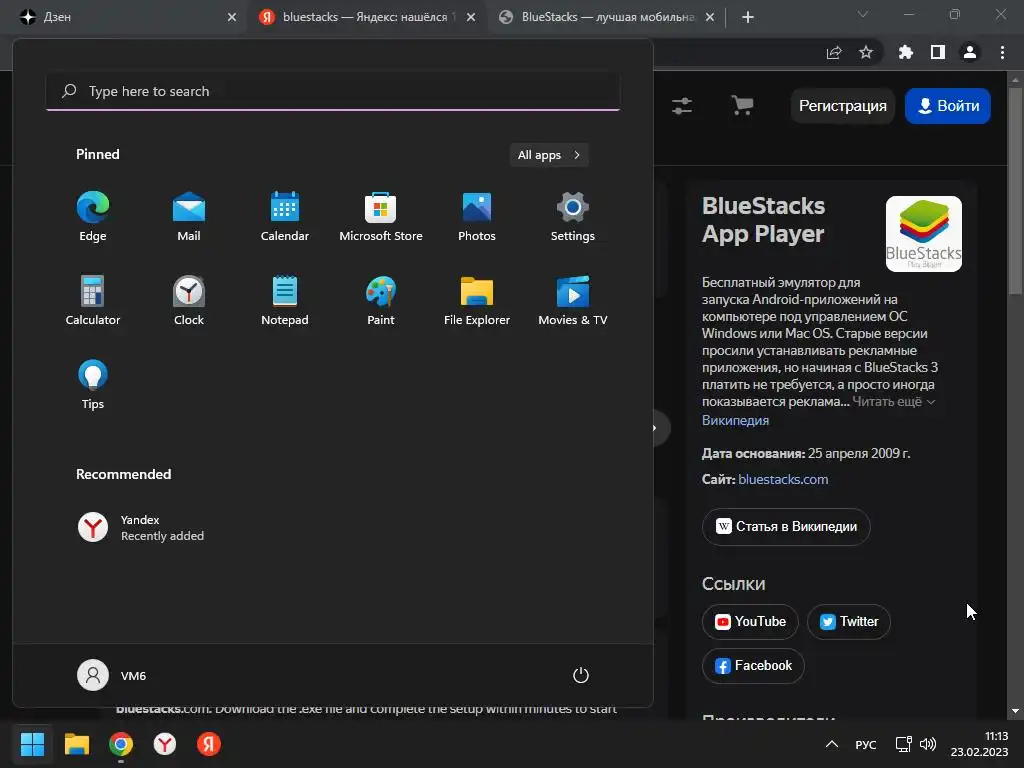The width and height of the screenshot is (1024, 768).
Task: Expand description with Читать ещё
Action: click(x=893, y=402)
